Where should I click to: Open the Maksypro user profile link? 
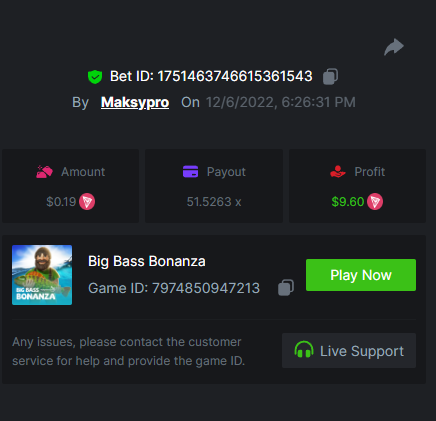135,102
